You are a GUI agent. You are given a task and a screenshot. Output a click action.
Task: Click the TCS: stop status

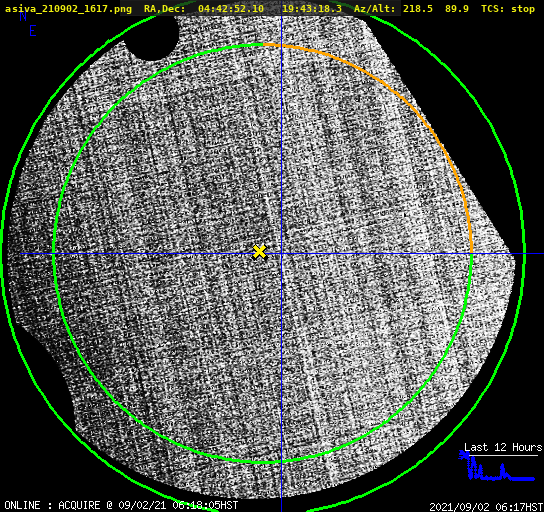pos(508,9)
